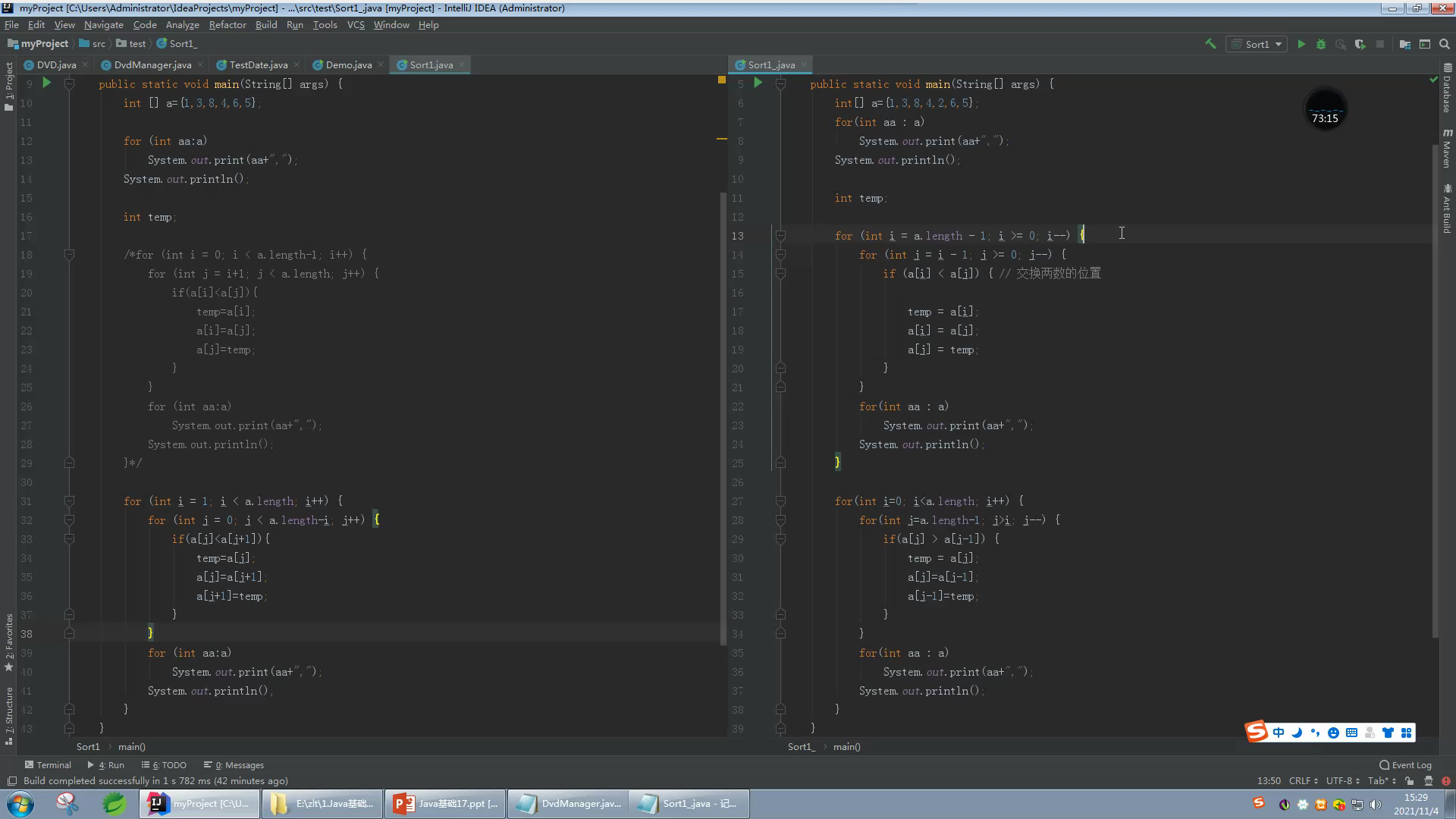Image resolution: width=1456 pixels, height=819 pixels.
Task: Open the Event Log panel
Action: (1405, 765)
